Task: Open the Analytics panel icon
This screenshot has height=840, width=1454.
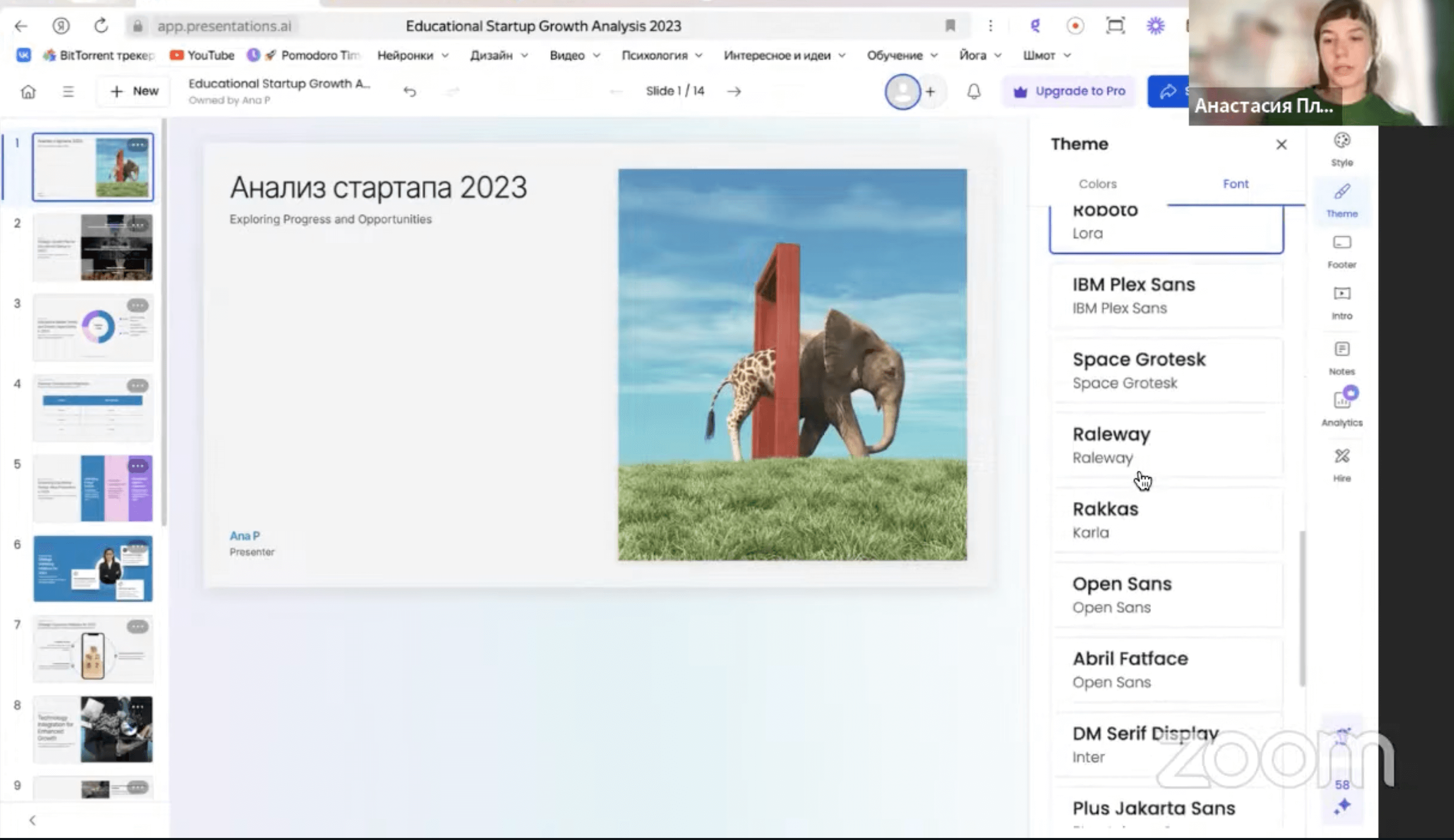Action: [x=1341, y=407]
